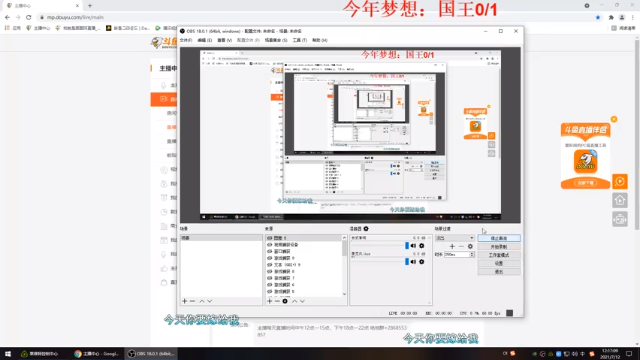Click the transition duration input field
The height and width of the screenshot is (360, 640).
[456, 254]
